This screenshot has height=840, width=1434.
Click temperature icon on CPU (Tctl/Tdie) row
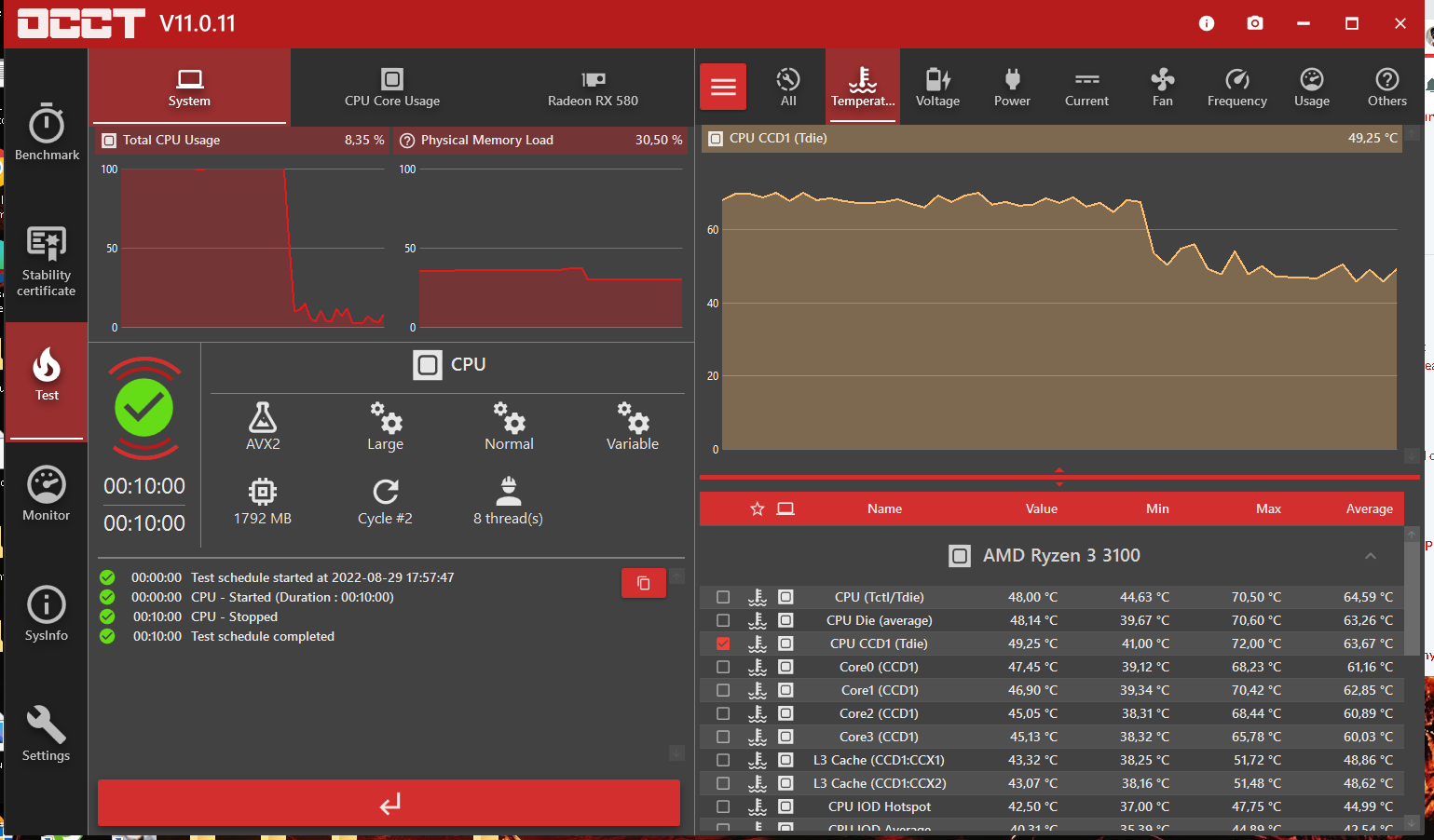coord(758,597)
